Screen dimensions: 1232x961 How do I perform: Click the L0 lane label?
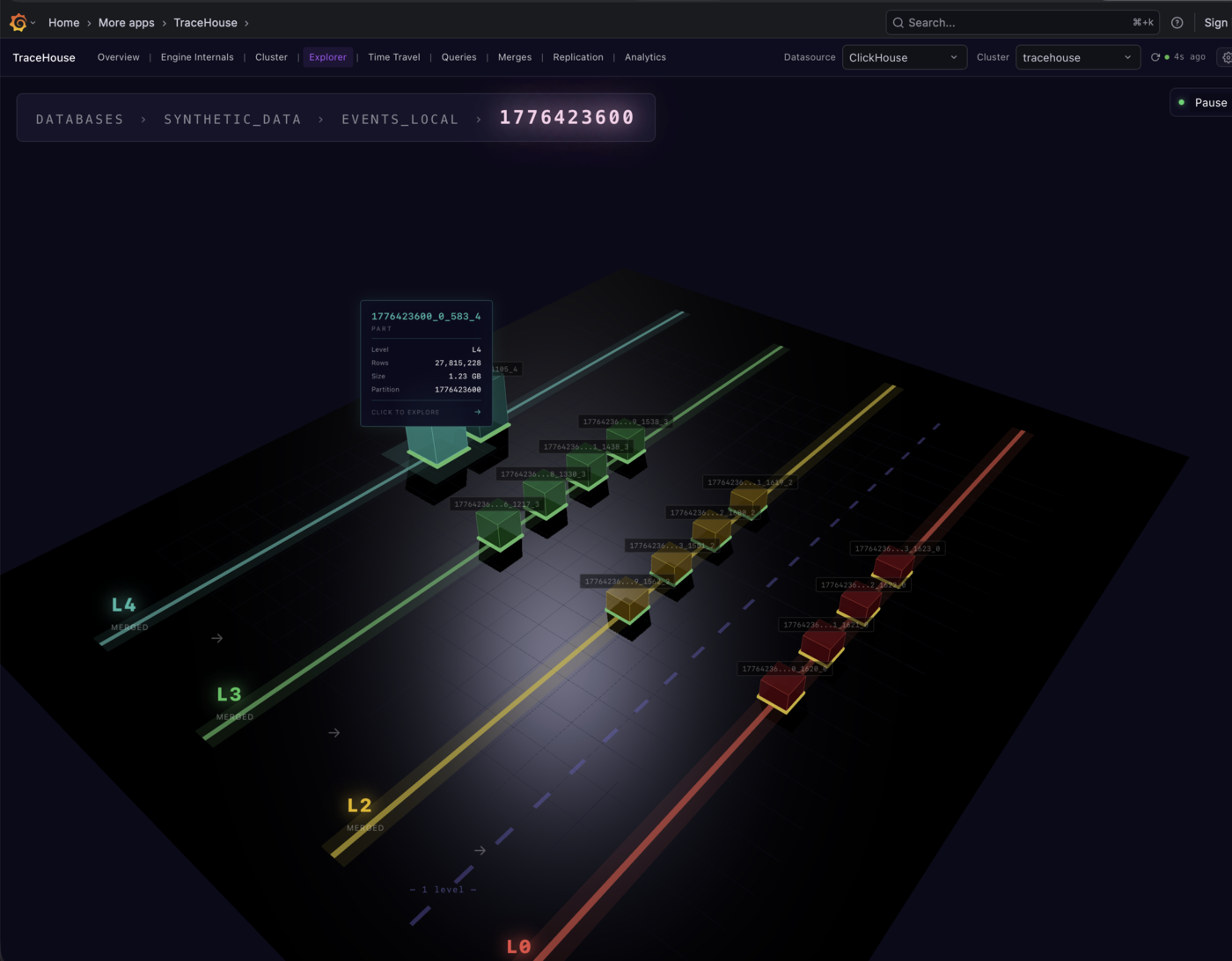click(x=518, y=947)
